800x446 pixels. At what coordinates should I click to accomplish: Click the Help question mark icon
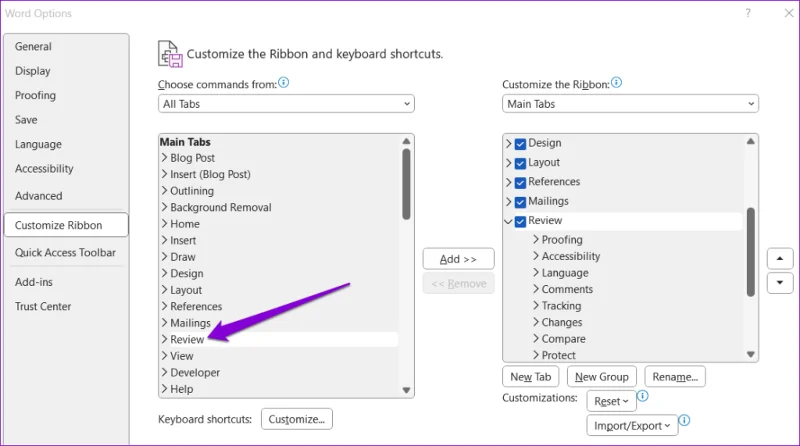pyautogui.click(x=748, y=13)
